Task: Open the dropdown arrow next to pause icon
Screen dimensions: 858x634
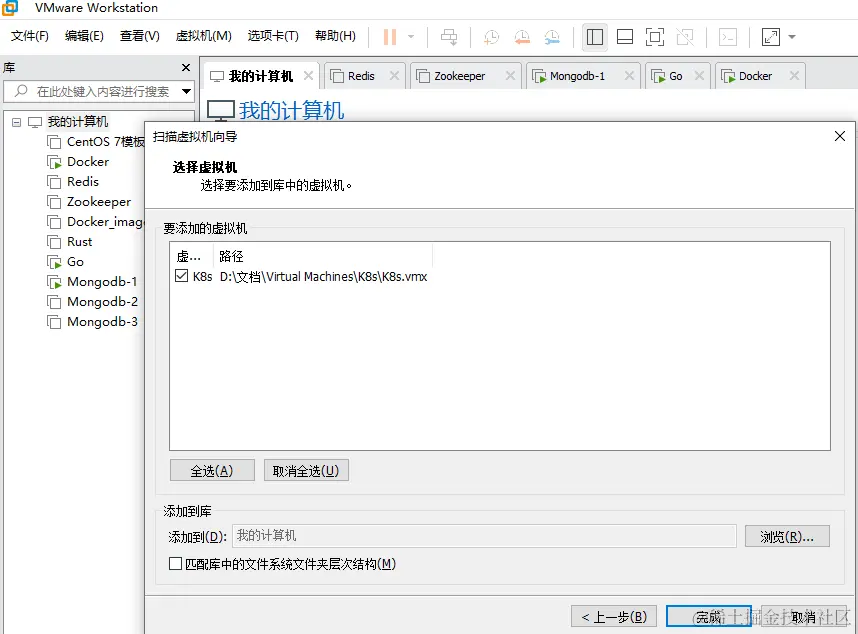Action: pos(411,37)
